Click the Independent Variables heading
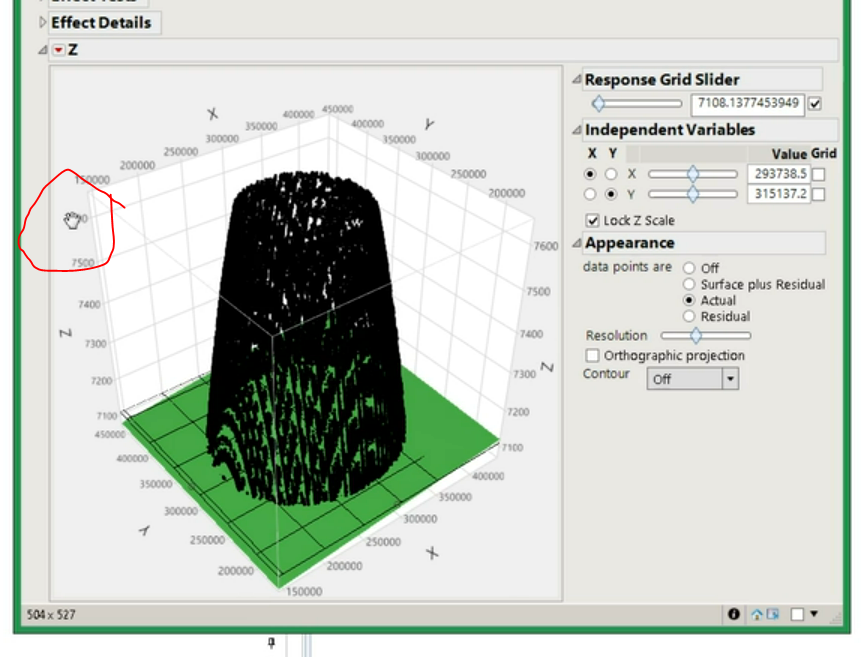The image size is (865, 657). point(670,130)
